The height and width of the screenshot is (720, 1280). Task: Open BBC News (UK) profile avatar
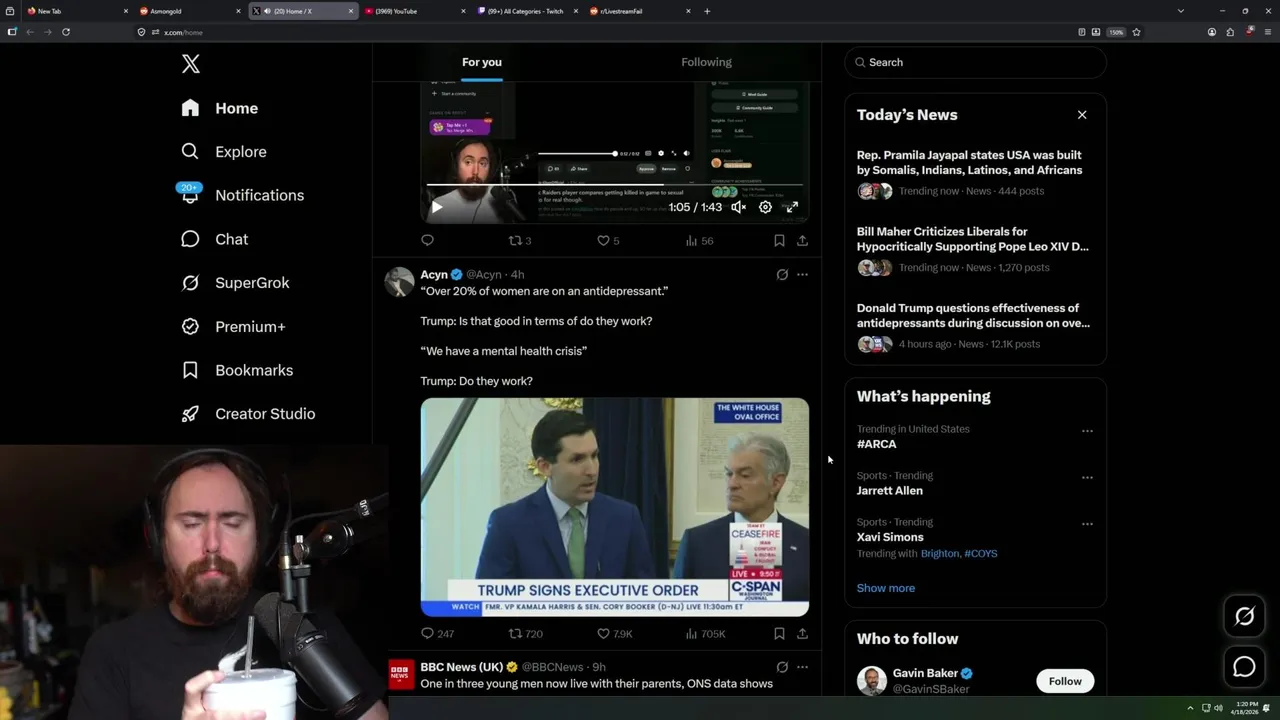tap(400, 675)
